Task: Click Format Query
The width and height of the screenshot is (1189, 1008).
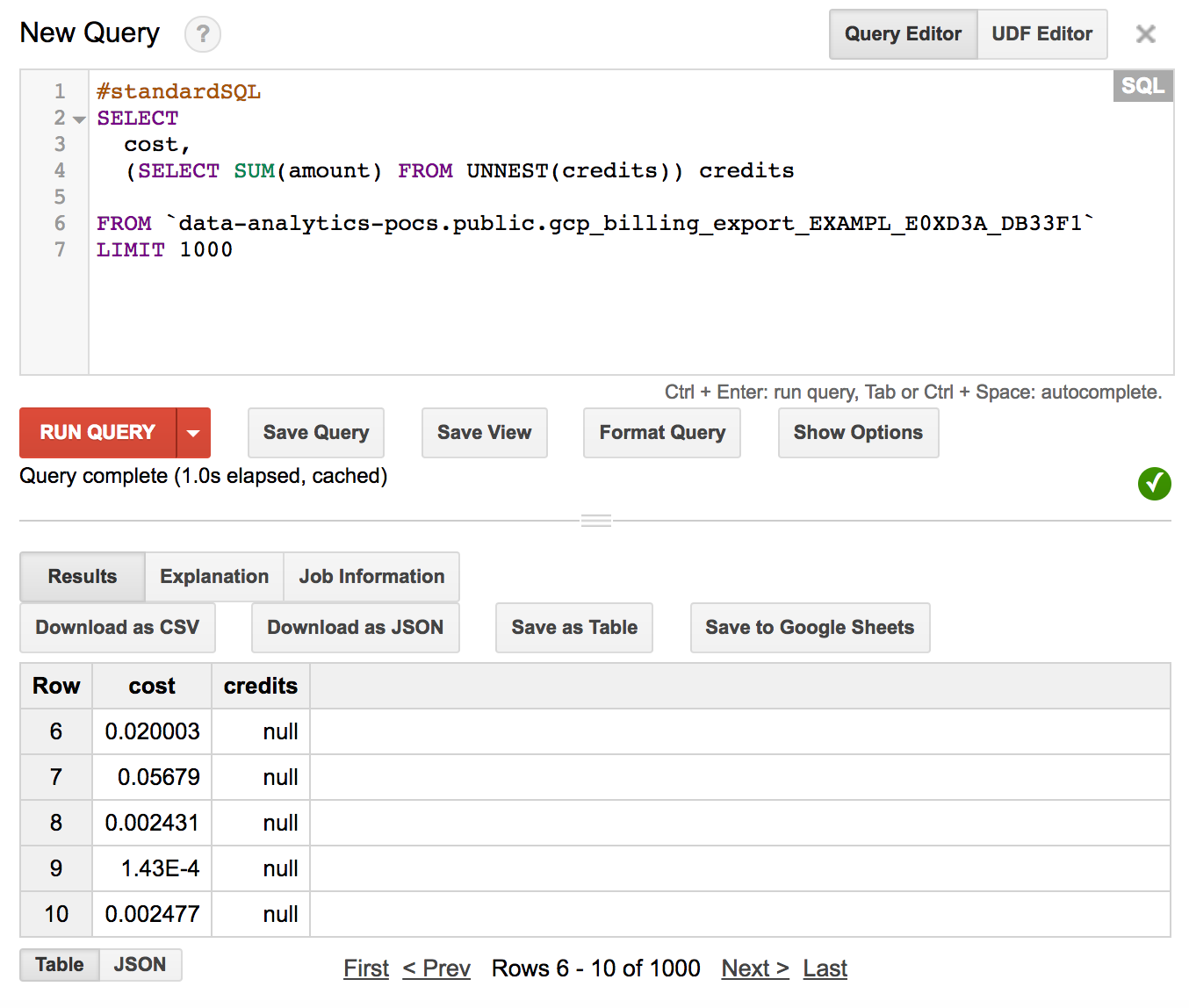Action: click(662, 433)
